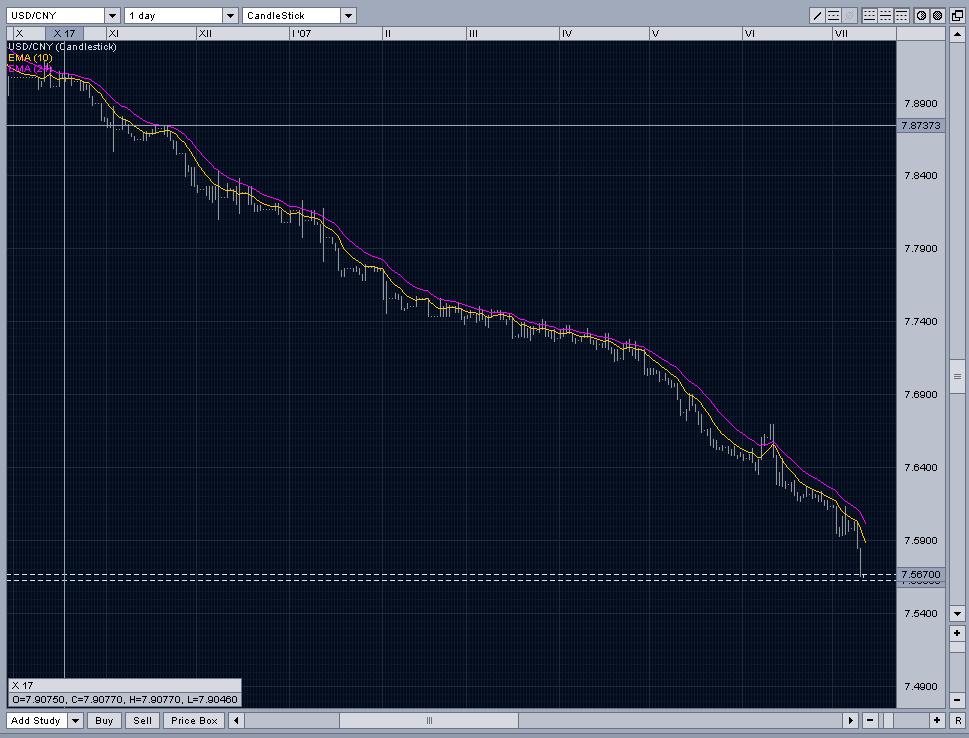Click the 7.7400 price axis label
This screenshot has height=738, width=969.
pyautogui.click(x=920, y=321)
